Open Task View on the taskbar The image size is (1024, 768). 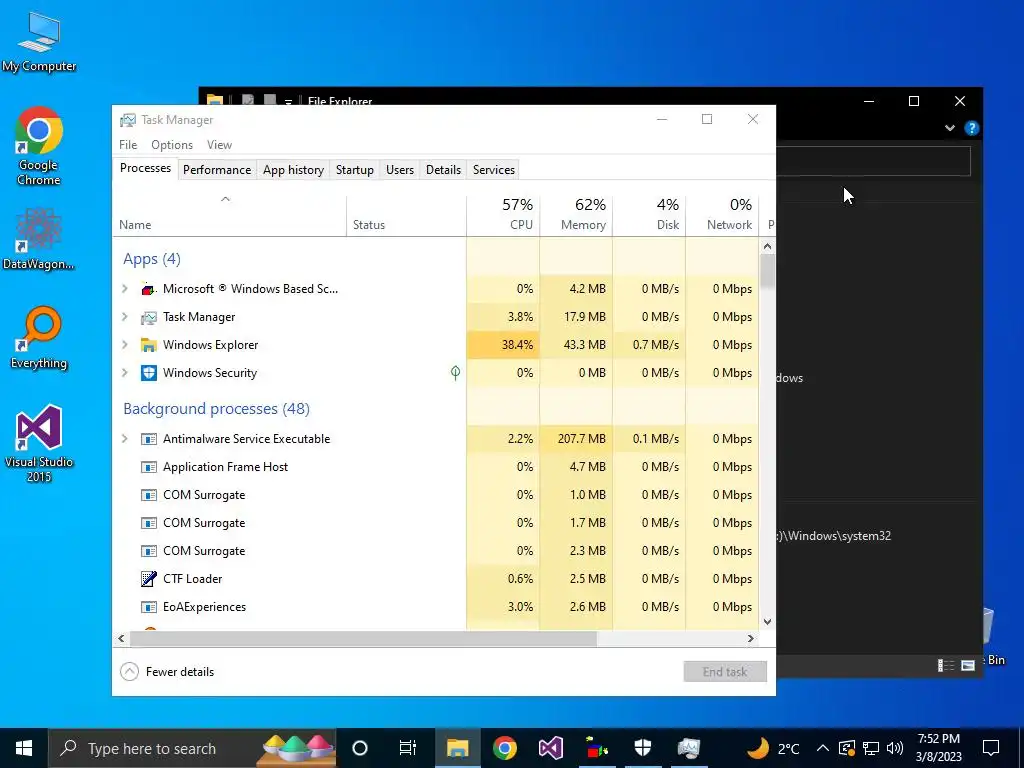click(x=408, y=748)
